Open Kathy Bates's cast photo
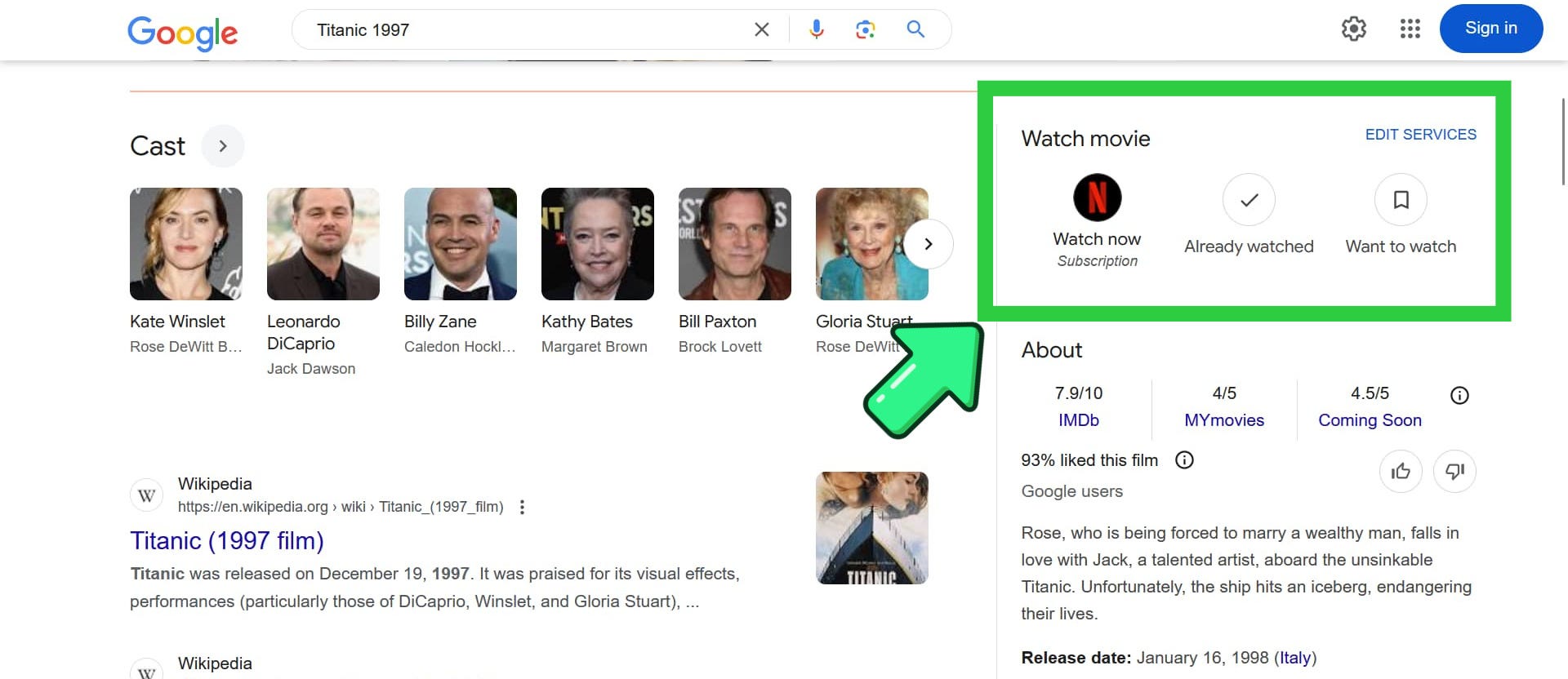The height and width of the screenshot is (679, 1568). tap(598, 244)
